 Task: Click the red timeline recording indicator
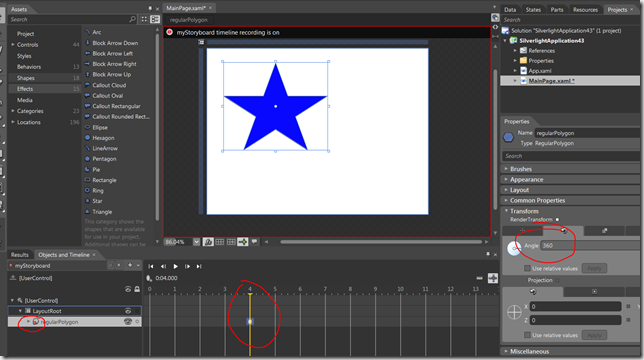[x=169, y=32]
